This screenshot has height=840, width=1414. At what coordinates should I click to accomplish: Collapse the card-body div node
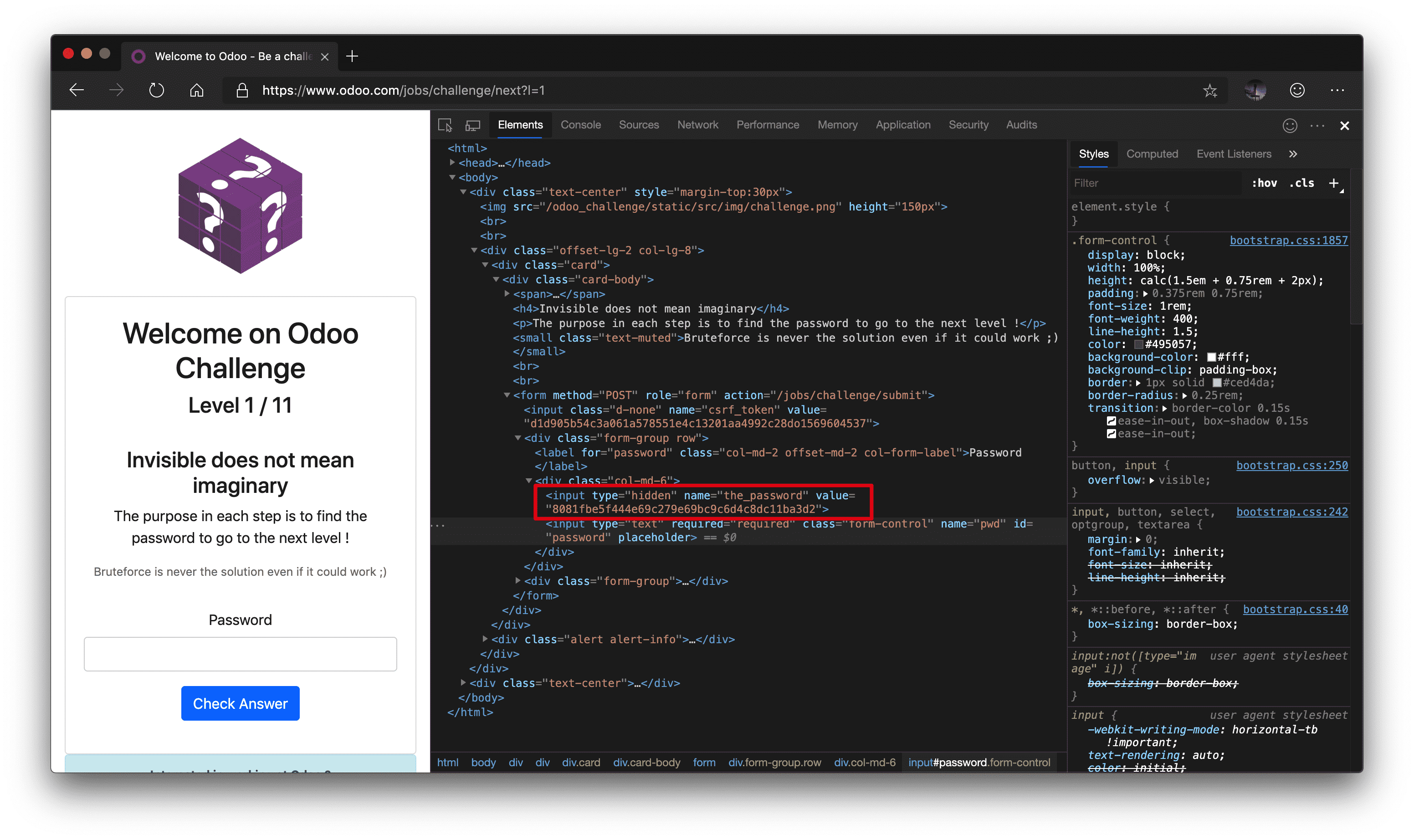pyautogui.click(x=496, y=280)
